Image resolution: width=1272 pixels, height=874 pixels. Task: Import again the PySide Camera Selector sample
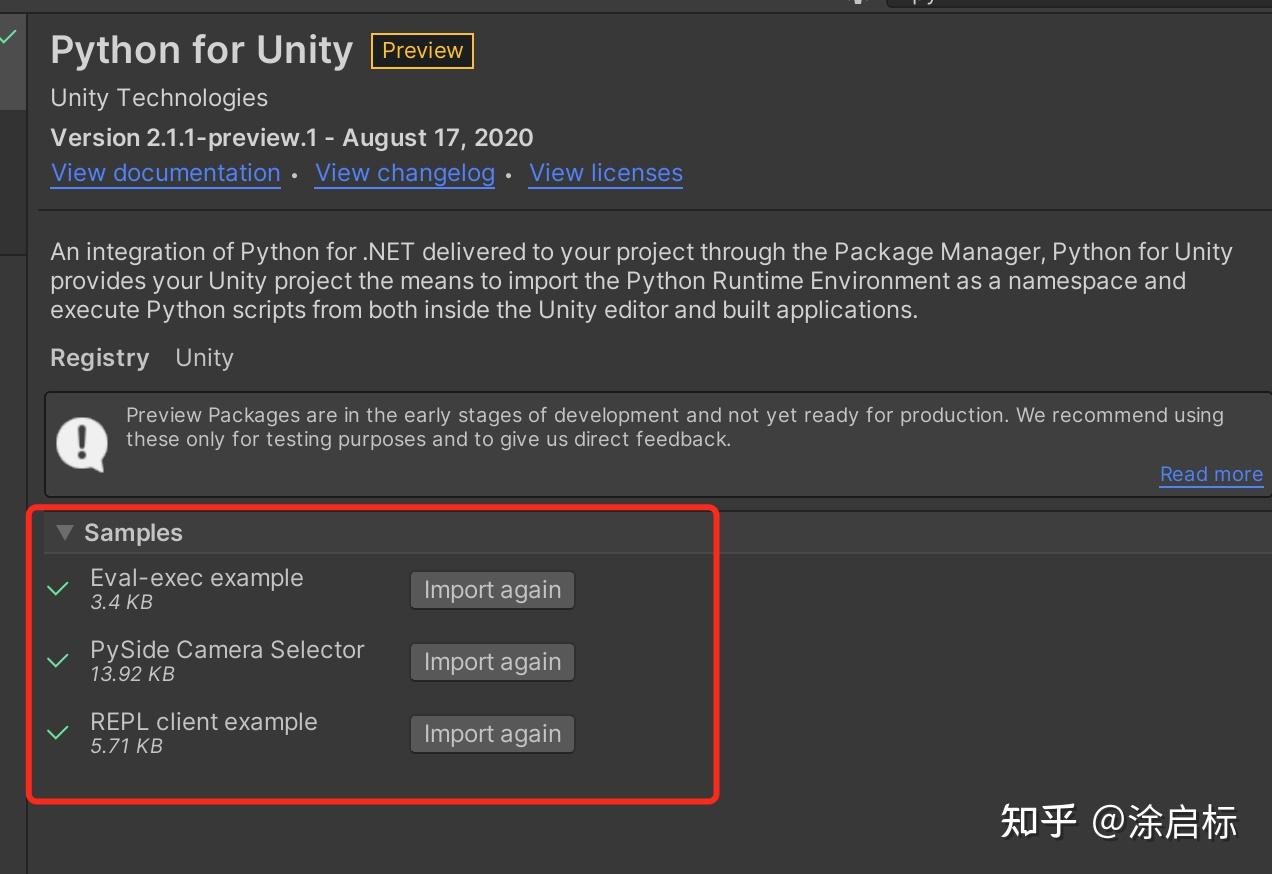491,661
